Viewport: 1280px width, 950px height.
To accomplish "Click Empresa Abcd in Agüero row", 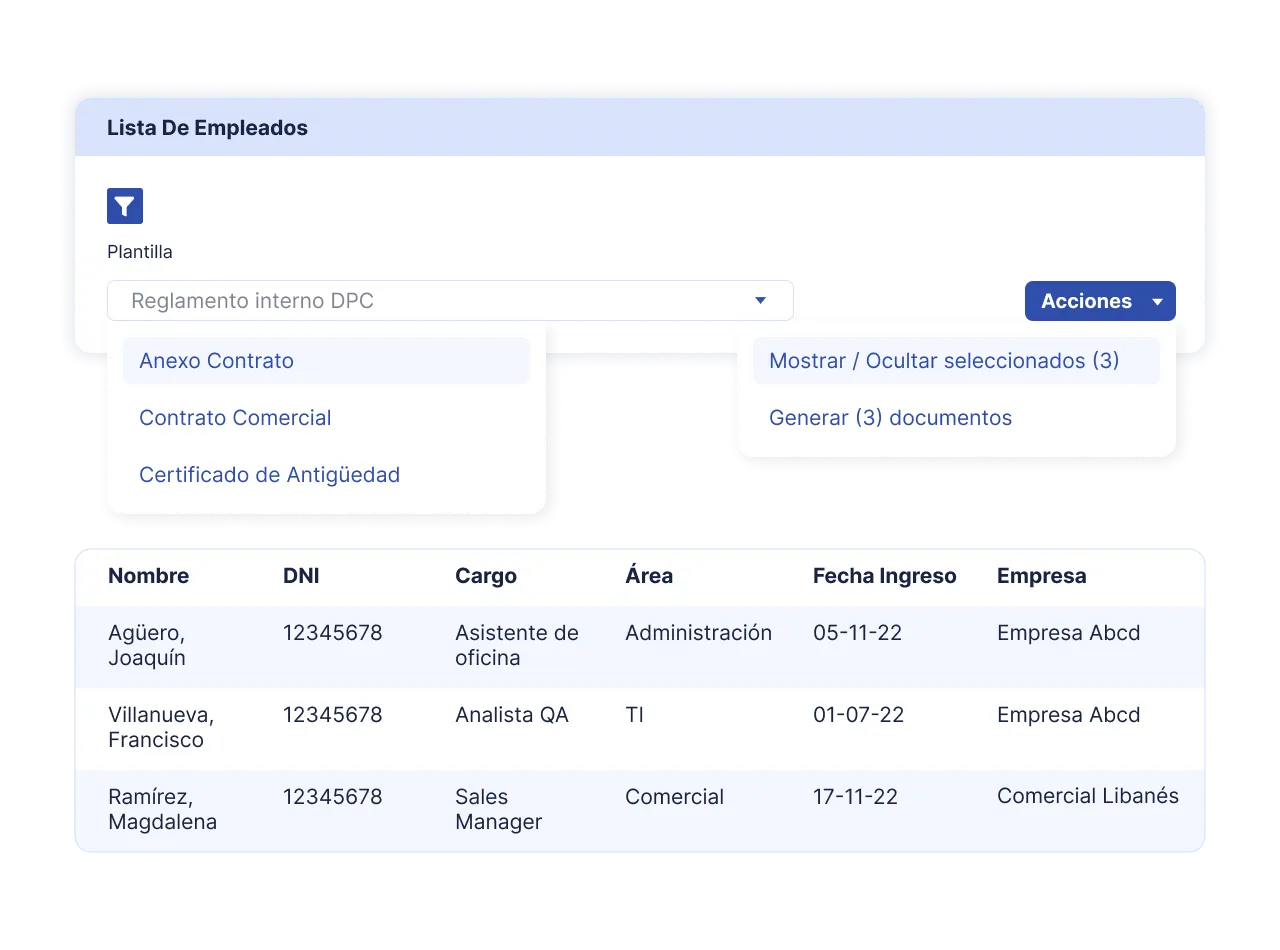I will pyautogui.click(x=1068, y=633).
